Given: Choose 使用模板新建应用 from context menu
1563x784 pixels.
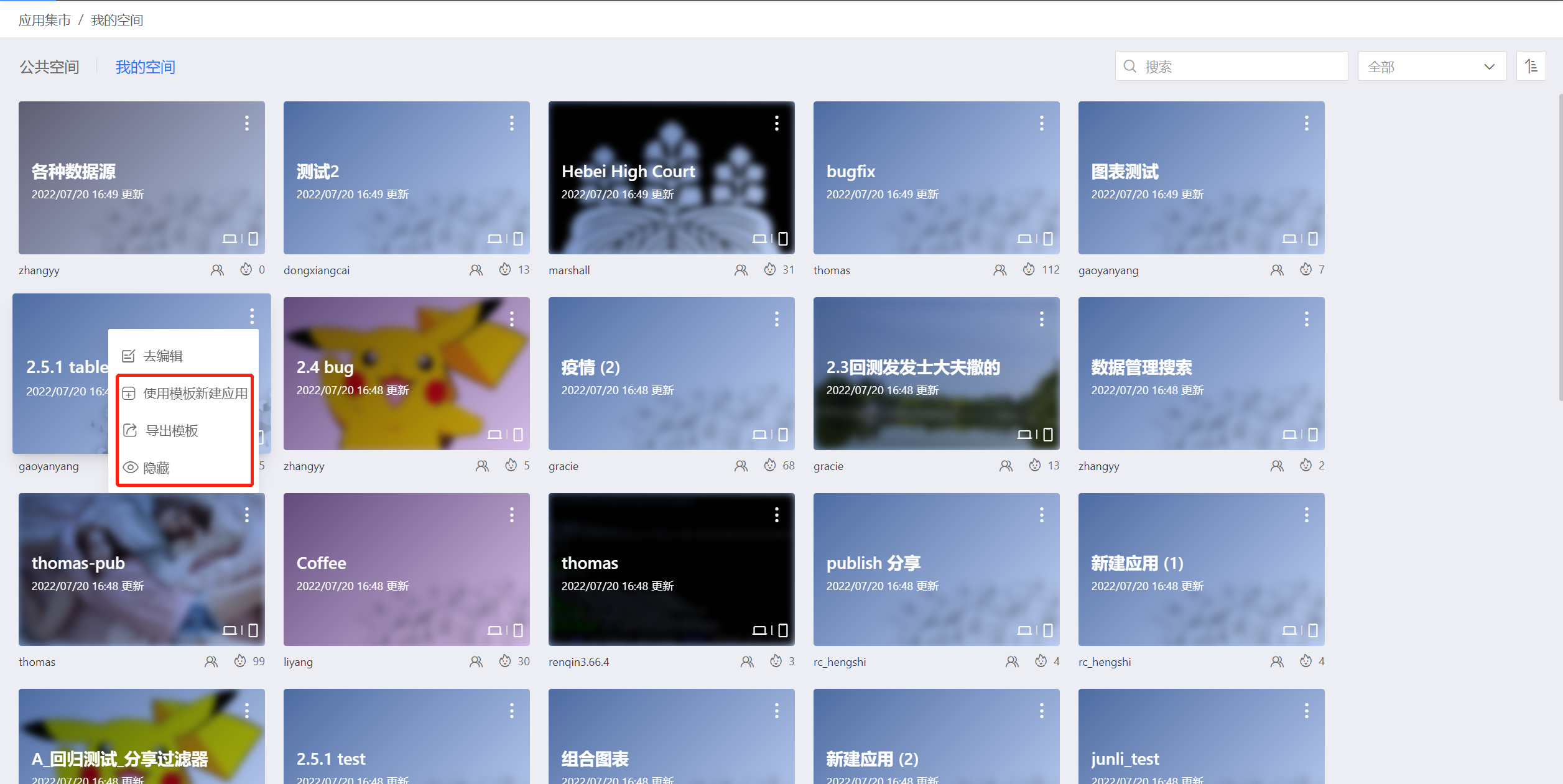Looking at the screenshot, I should [195, 394].
